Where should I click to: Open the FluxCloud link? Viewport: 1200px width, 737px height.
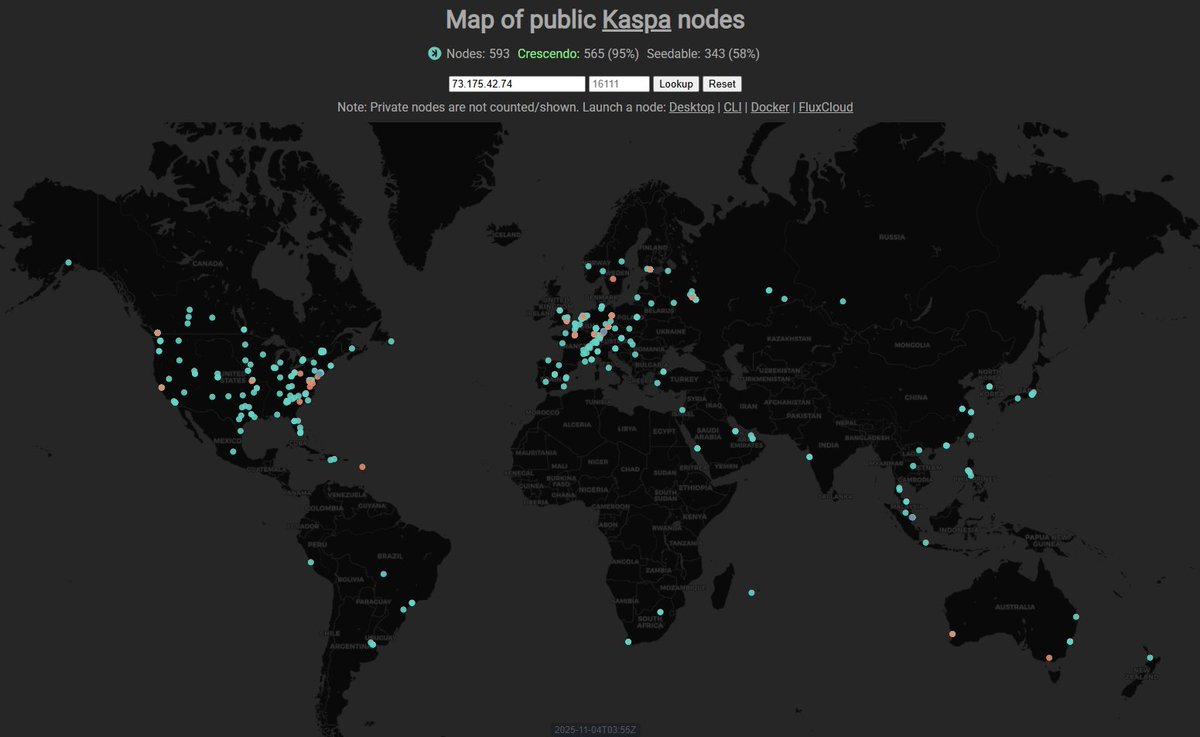point(826,107)
